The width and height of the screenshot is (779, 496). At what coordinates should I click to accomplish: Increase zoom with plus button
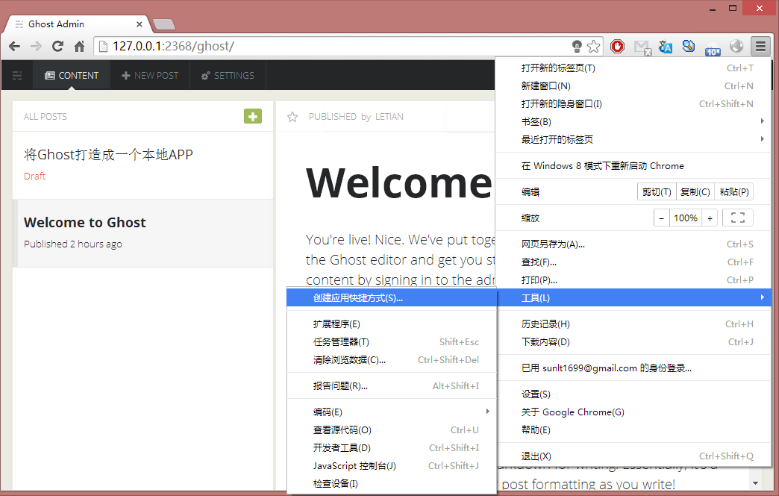click(x=709, y=218)
